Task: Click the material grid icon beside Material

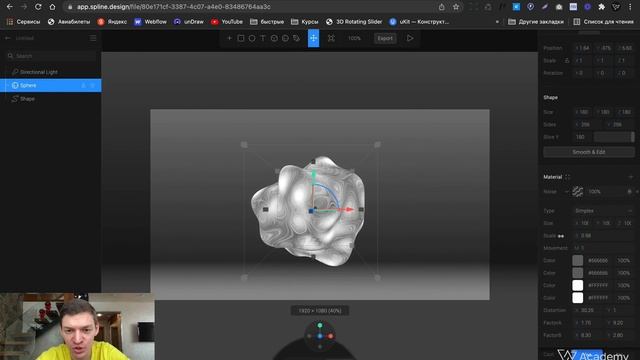Action: [x=568, y=177]
